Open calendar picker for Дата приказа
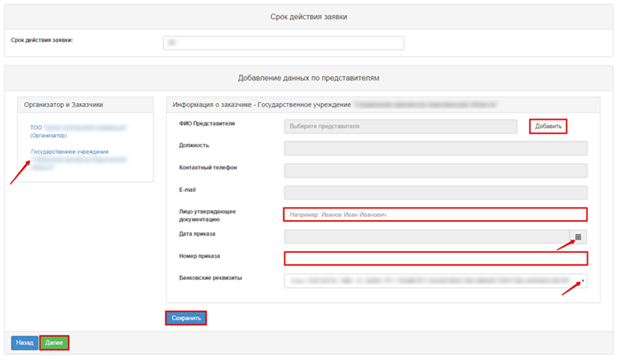Image resolution: width=624 pixels, height=360 pixels. 578,237
